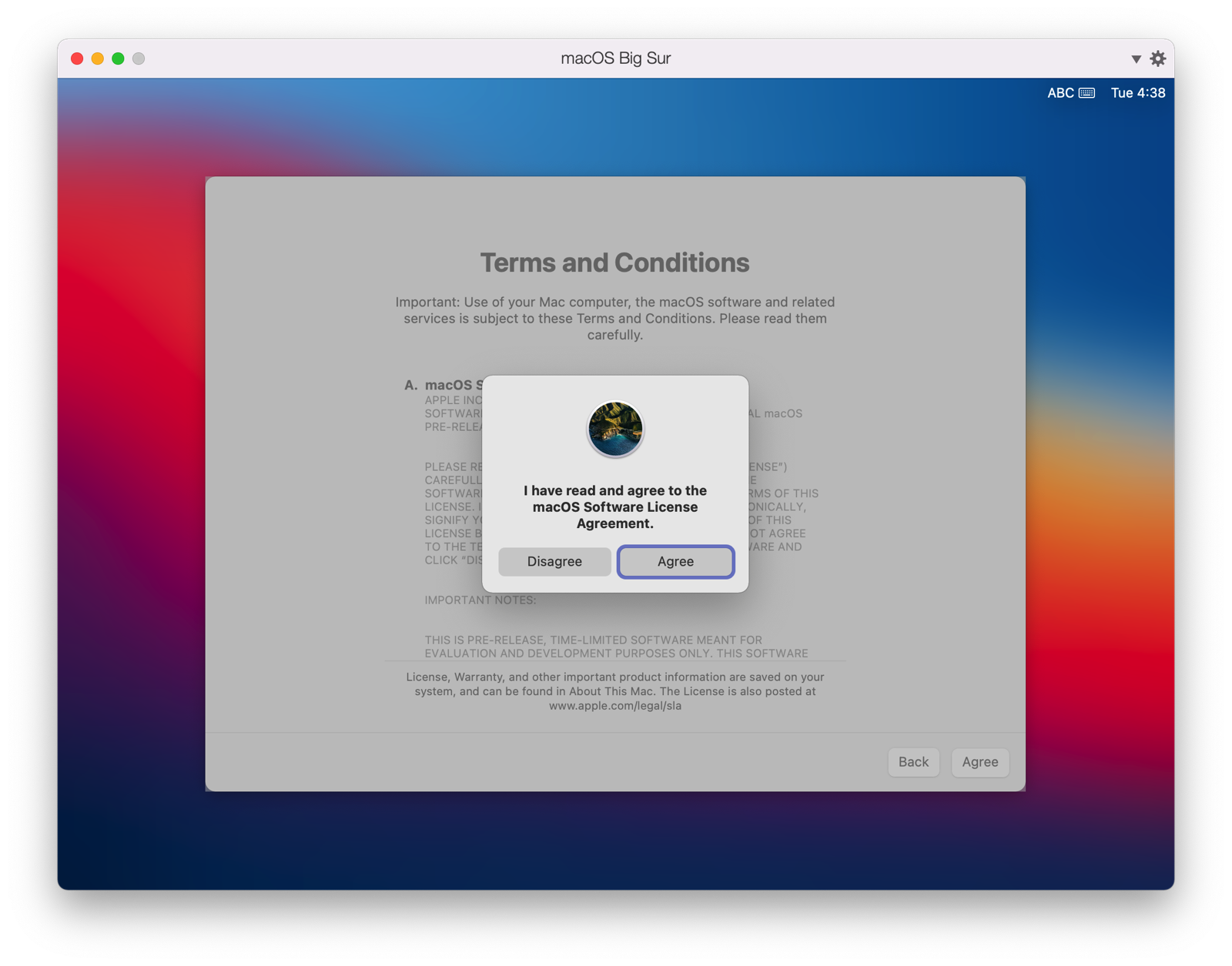This screenshot has height=966, width=1232.
Task: Expand the actions dropdown arrow beside the gear
Action: (x=1136, y=58)
